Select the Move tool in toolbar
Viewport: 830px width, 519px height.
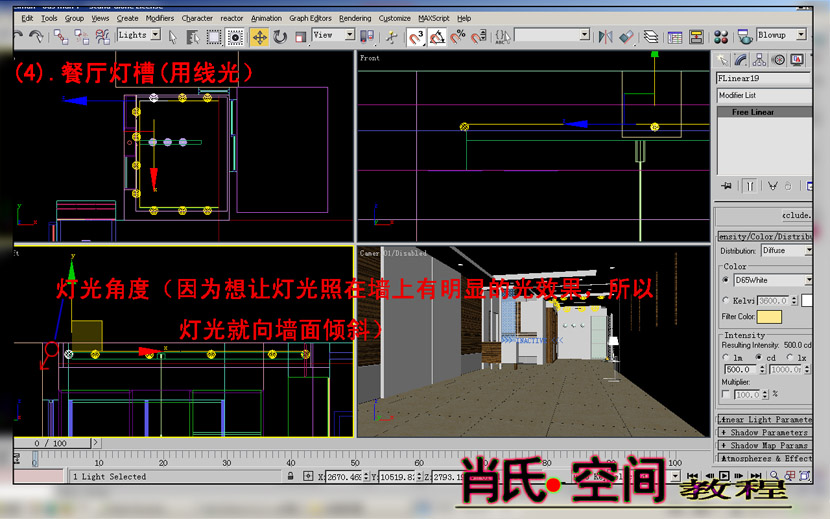pos(259,37)
